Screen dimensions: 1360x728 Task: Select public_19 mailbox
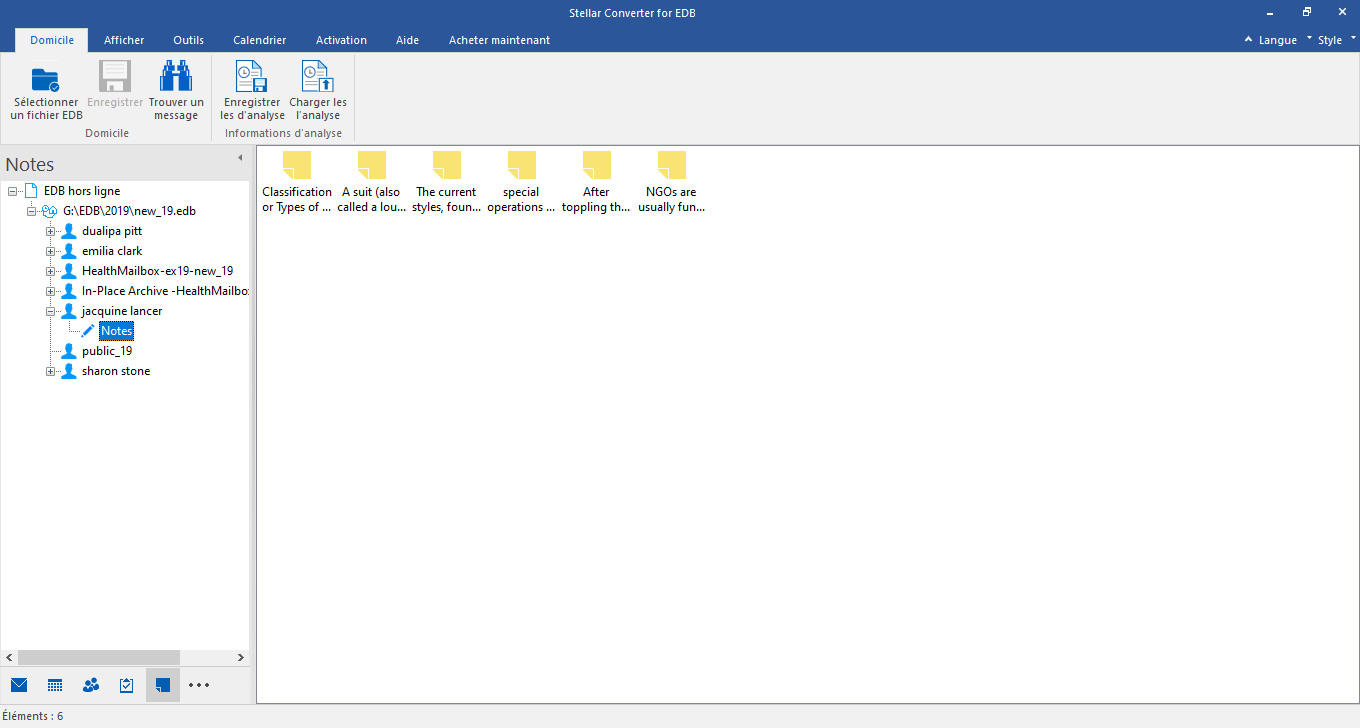107,351
